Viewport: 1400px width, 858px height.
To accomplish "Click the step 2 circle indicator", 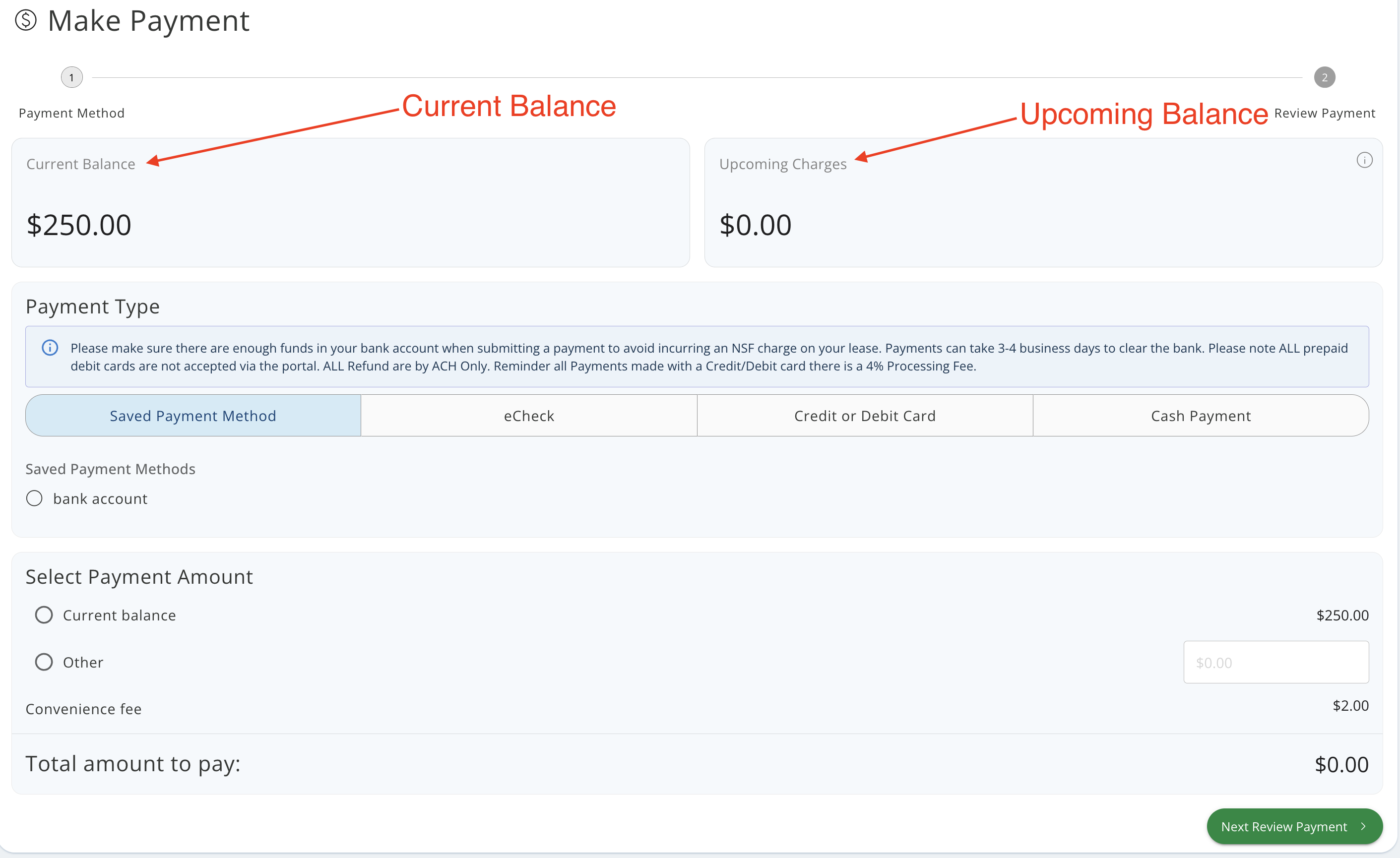I will pos(1324,77).
